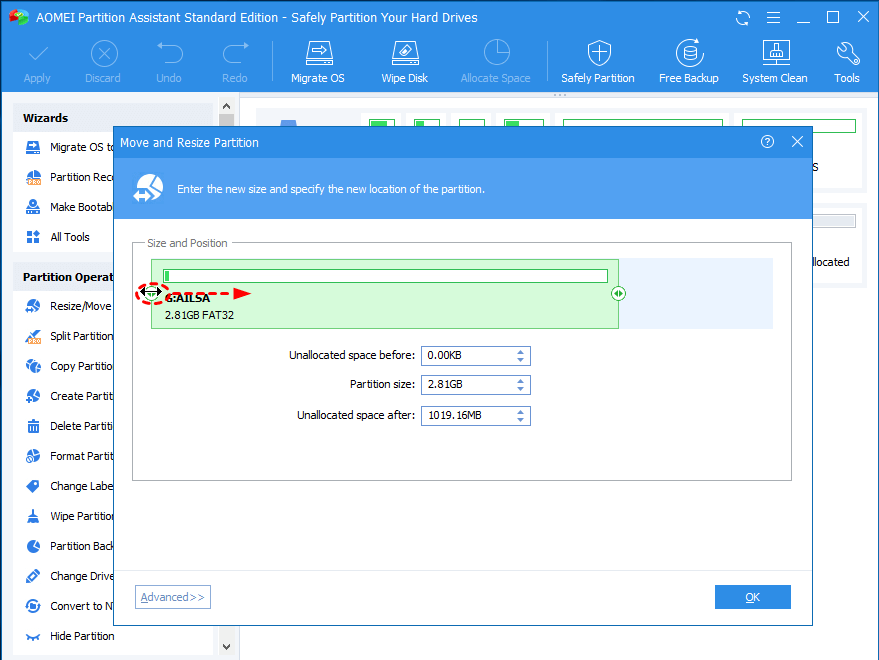Increase the Unallocated space after value

(521, 411)
